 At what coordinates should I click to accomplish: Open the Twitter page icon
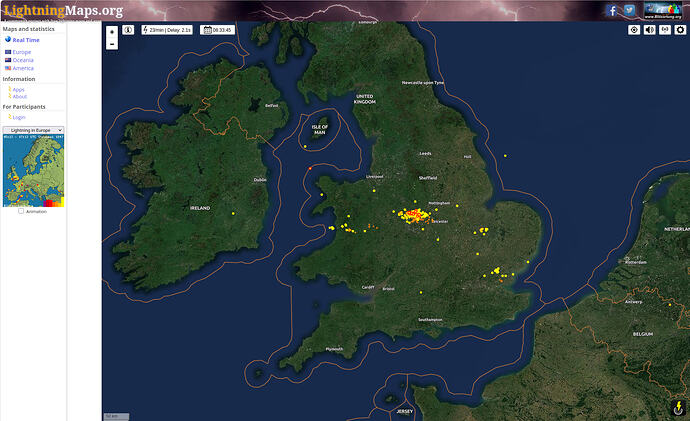[x=629, y=10]
